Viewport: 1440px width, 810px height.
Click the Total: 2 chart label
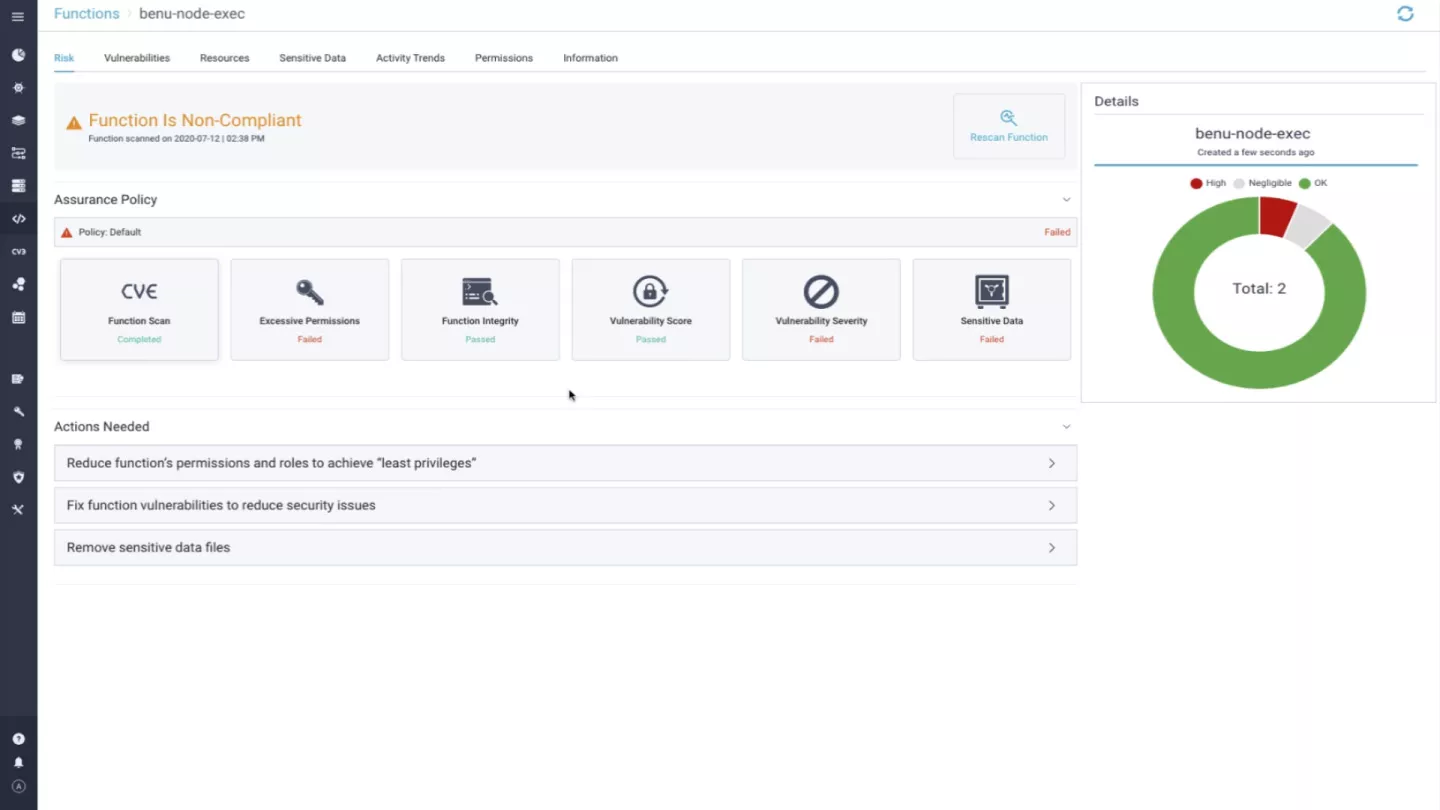pos(1259,288)
